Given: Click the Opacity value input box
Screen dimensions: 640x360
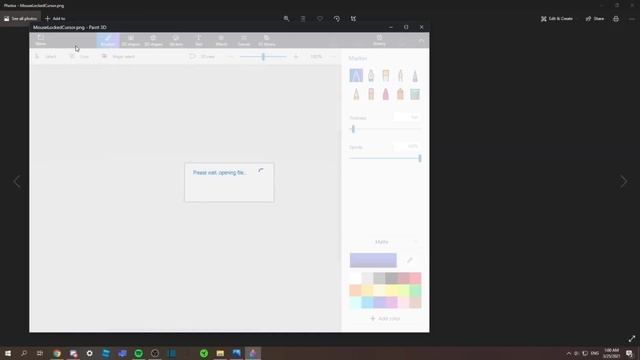Looking at the screenshot, I should 407,147.
